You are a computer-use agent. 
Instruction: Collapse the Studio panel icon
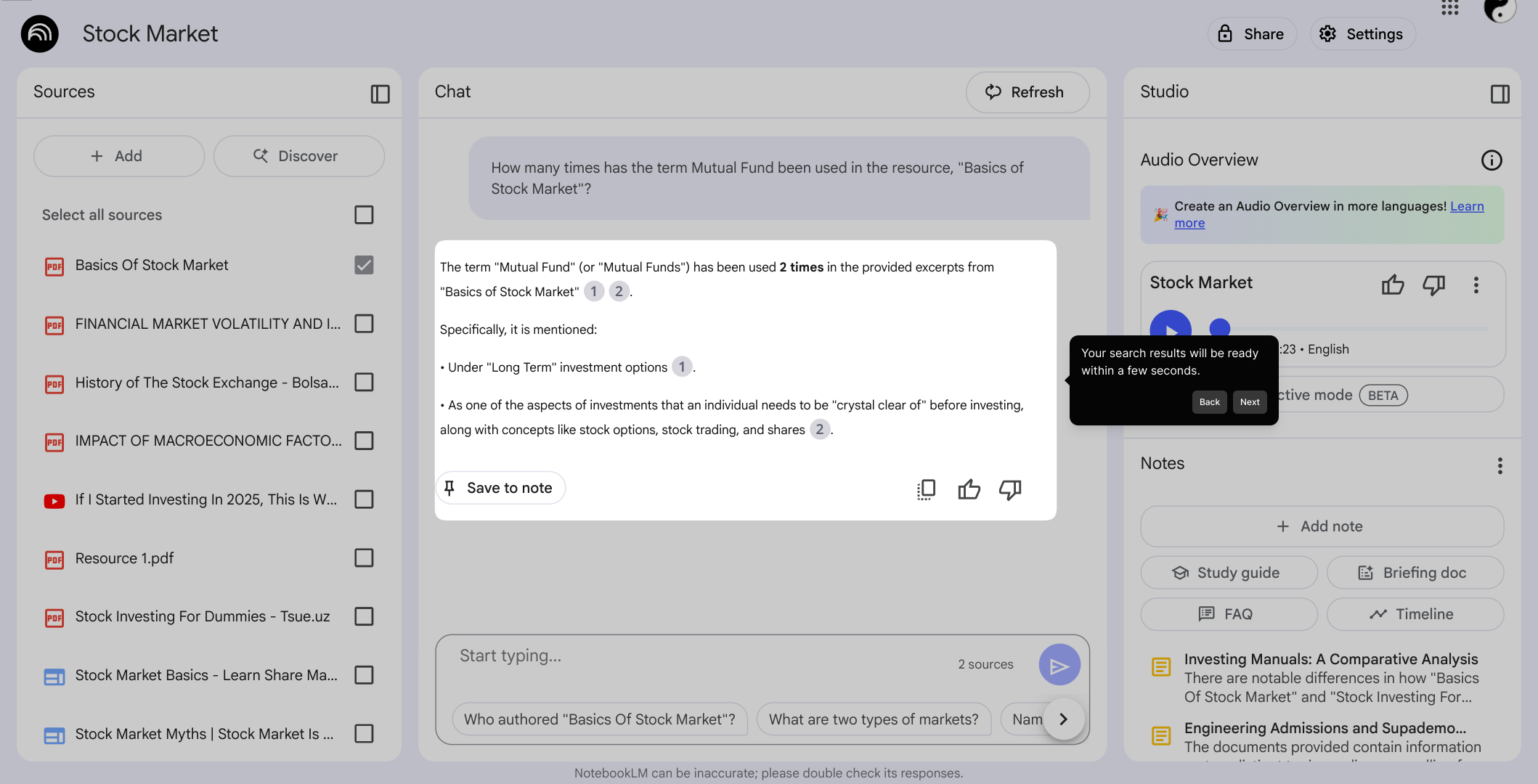(1500, 94)
